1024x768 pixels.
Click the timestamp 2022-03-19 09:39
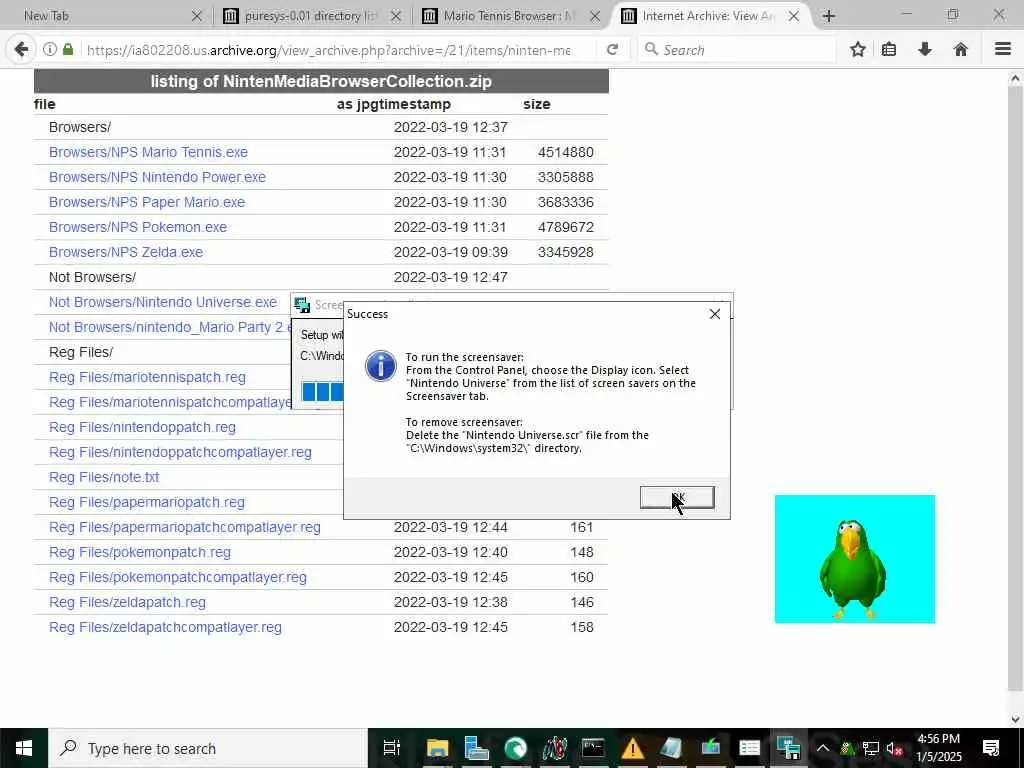coord(451,252)
